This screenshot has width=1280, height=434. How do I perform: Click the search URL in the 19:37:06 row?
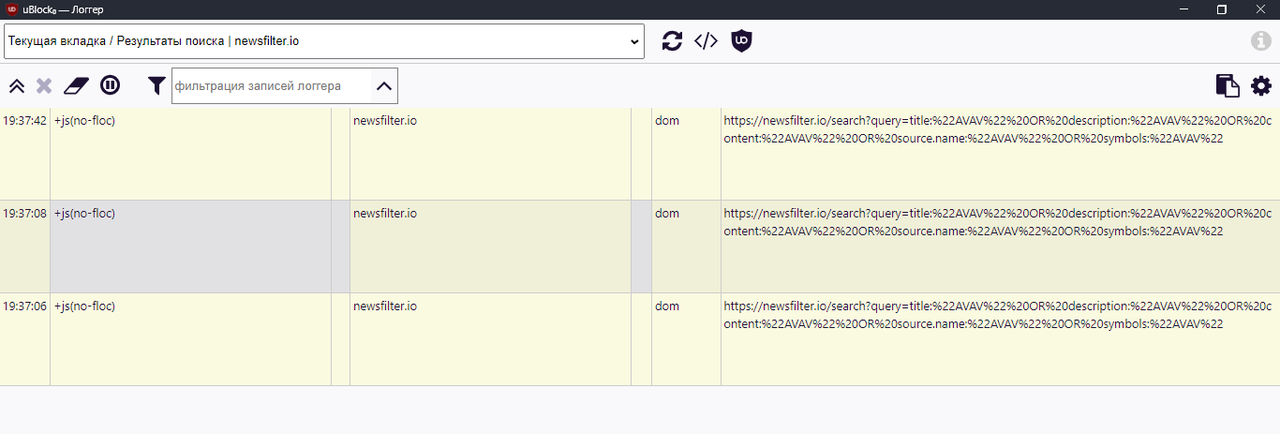click(998, 315)
